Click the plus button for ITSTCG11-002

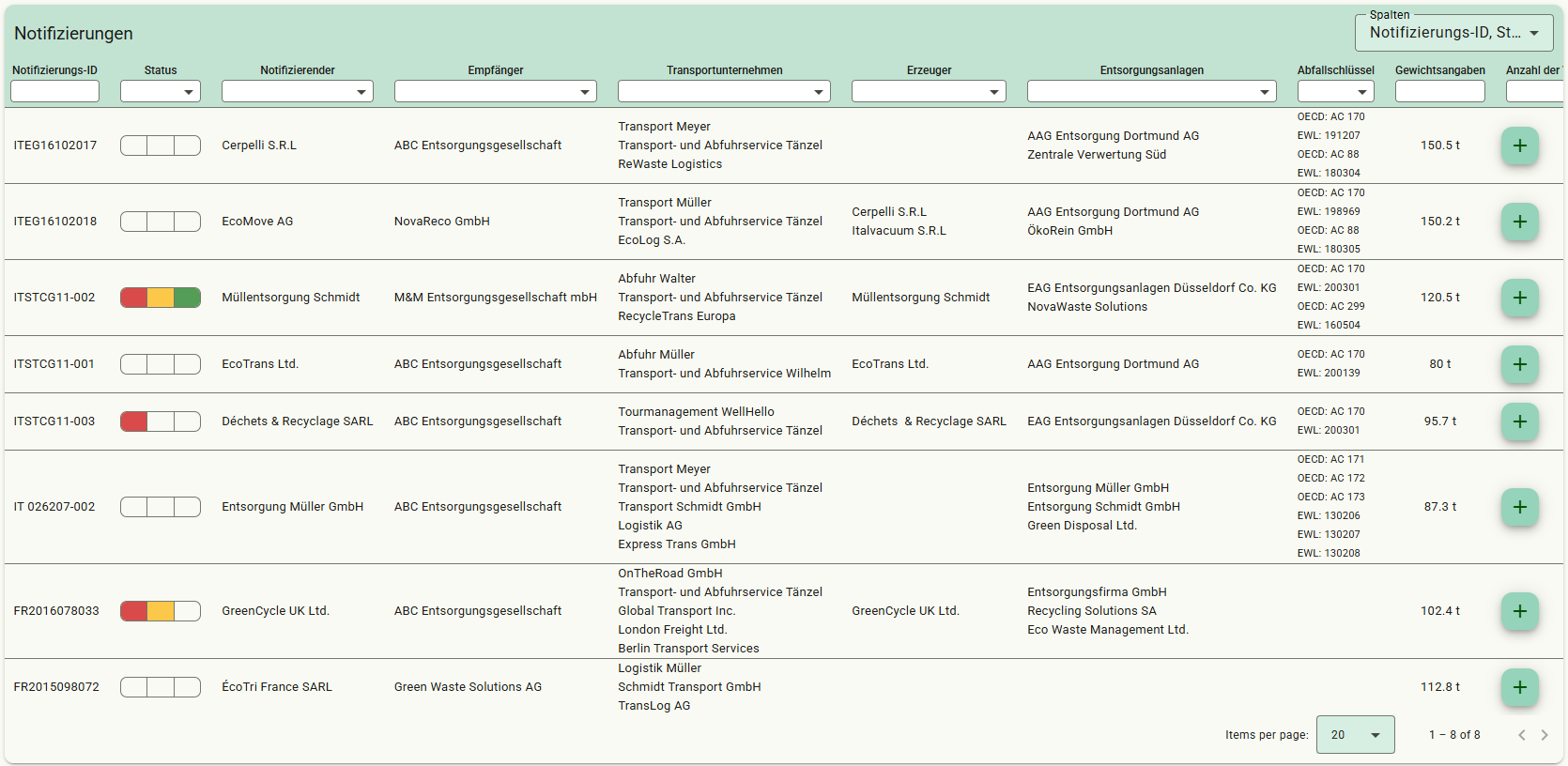point(1519,298)
